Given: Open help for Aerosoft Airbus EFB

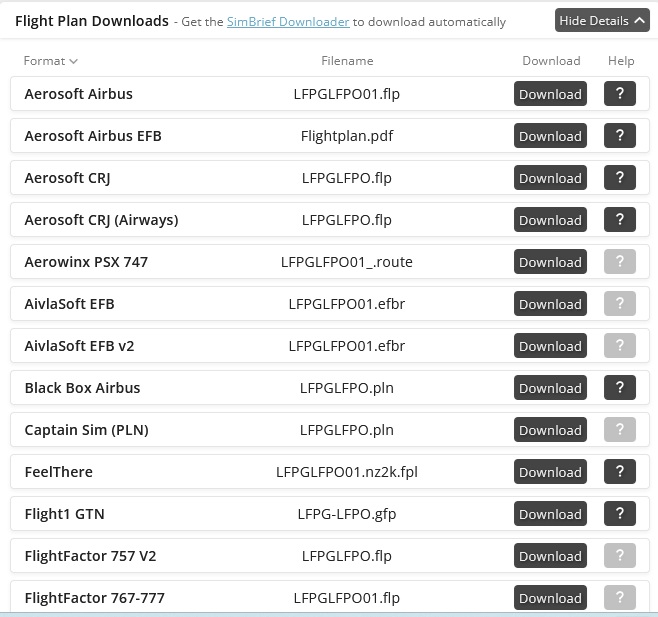Looking at the screenshot, I should tap(620, 136).
